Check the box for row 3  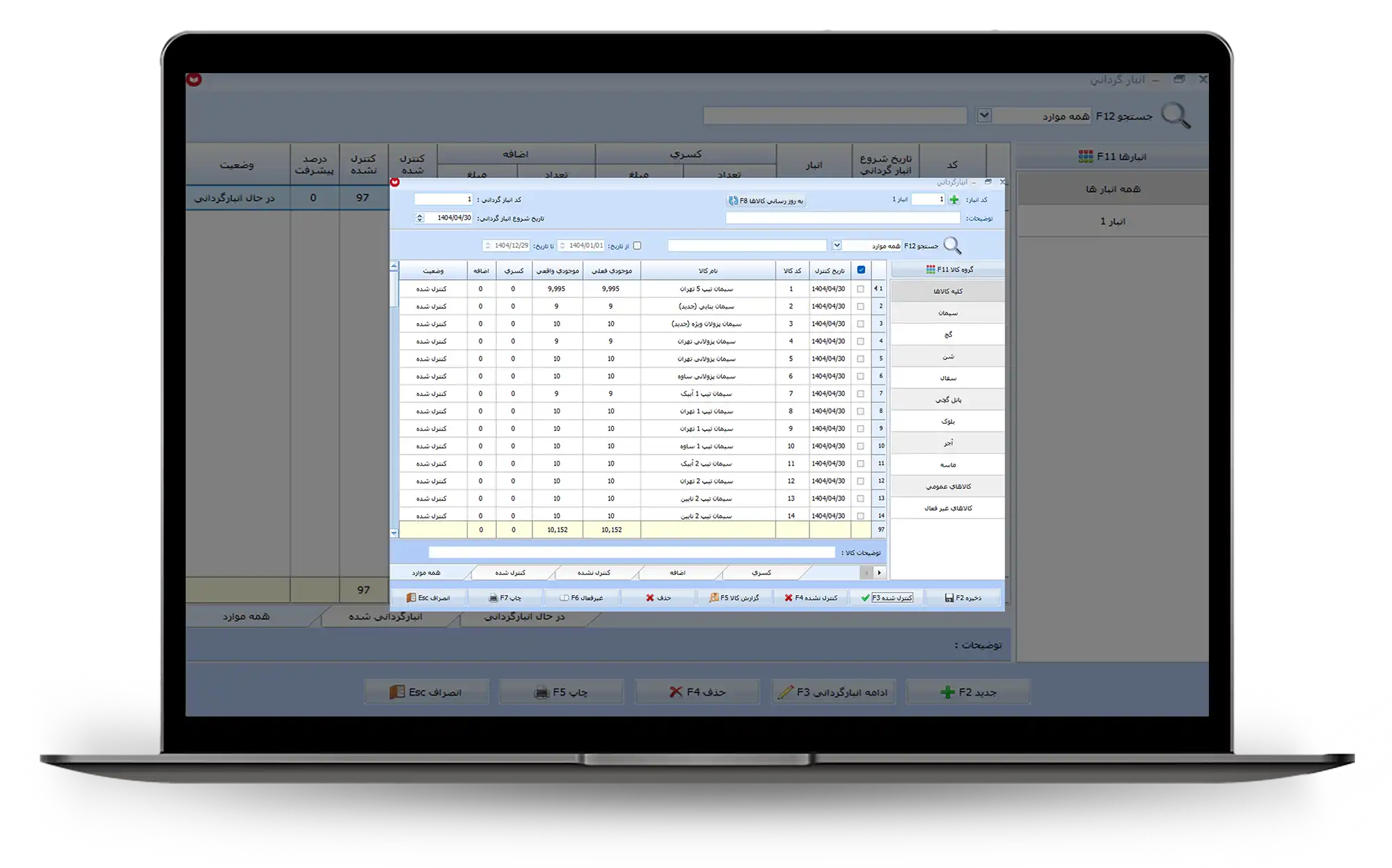click(861, 324)
